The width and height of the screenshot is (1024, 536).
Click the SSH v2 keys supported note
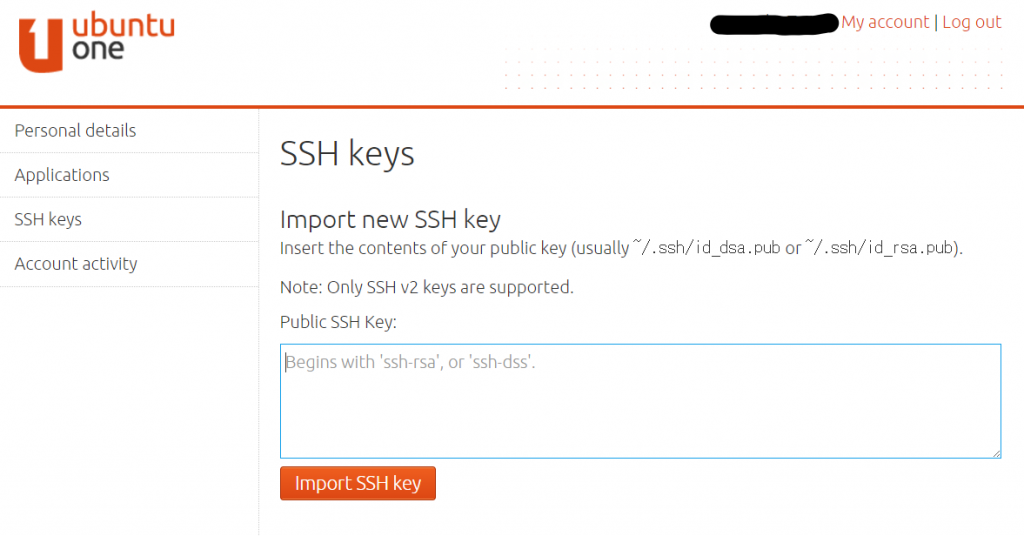tap(427, 287)
